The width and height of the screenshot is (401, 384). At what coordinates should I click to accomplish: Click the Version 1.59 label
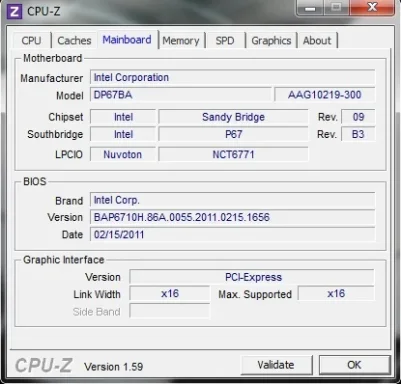point(114,367)
